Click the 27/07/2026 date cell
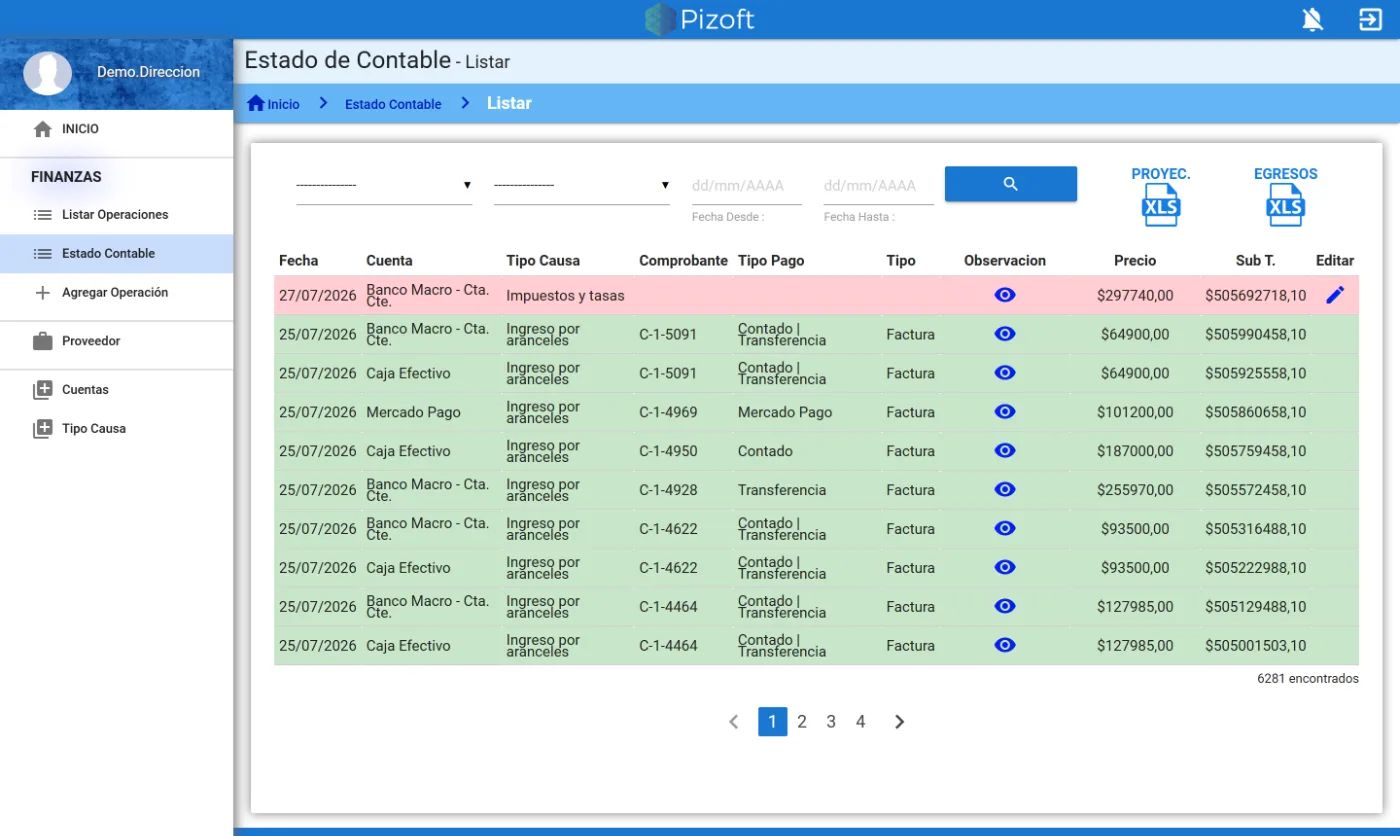The width and height of the screenshot is (1400, 836). 318,296
